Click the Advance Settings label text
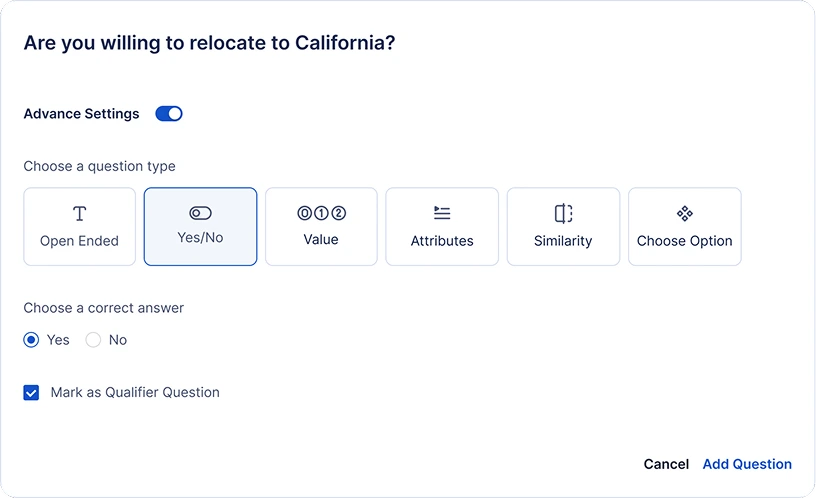 pos(82,114)
